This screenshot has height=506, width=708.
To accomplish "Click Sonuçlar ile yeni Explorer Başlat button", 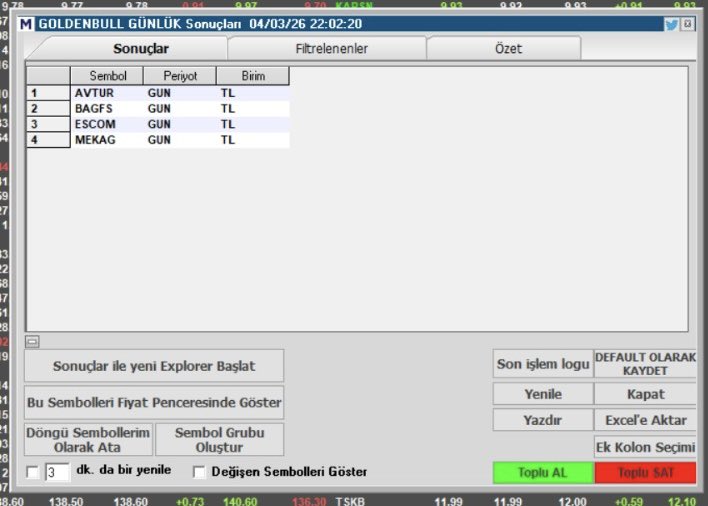I will (154, 366).
